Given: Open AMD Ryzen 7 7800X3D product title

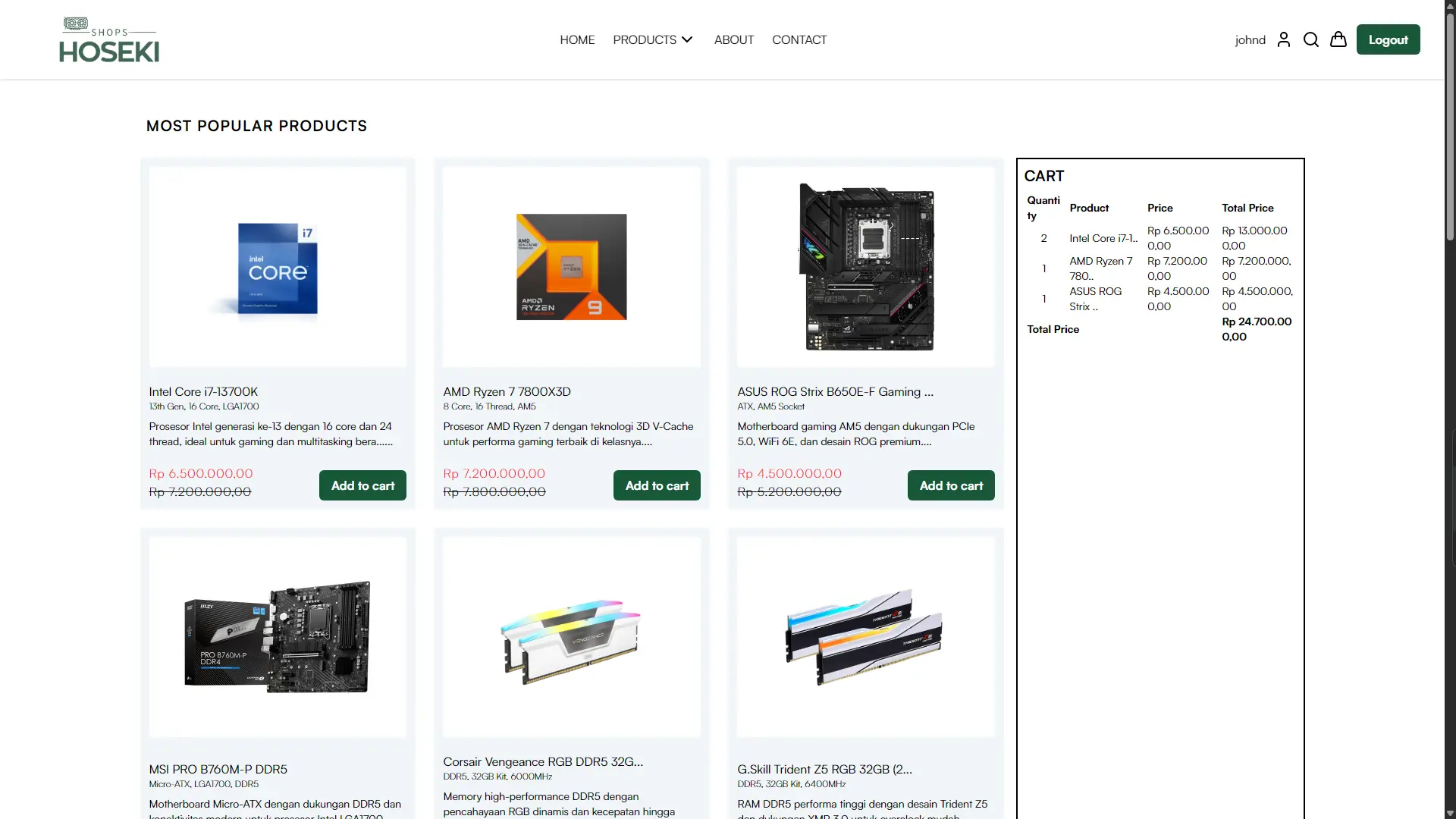Looking at the screenshot, I should (507, 391).
